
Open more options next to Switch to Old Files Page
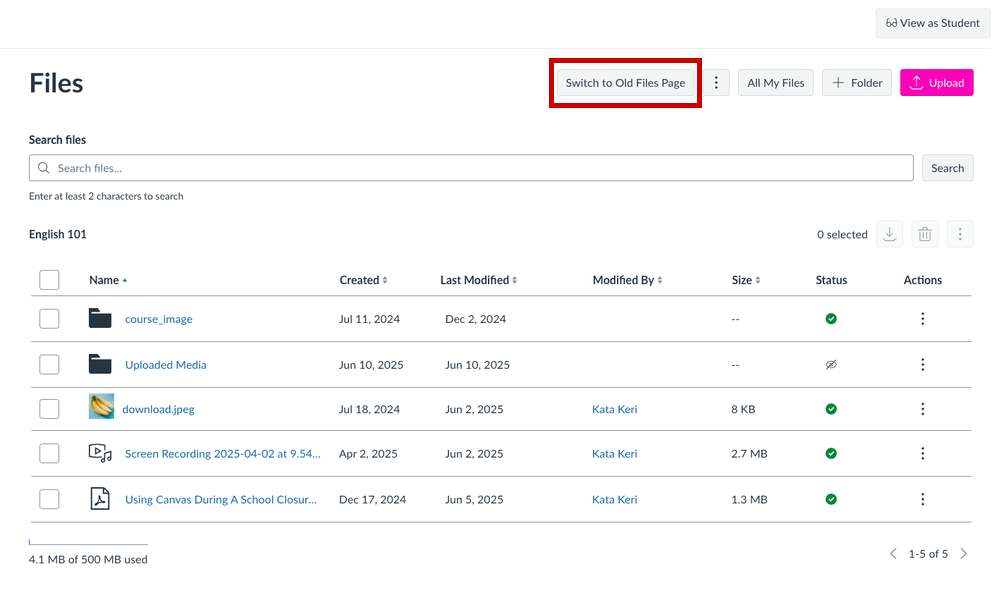click(716, 83)
